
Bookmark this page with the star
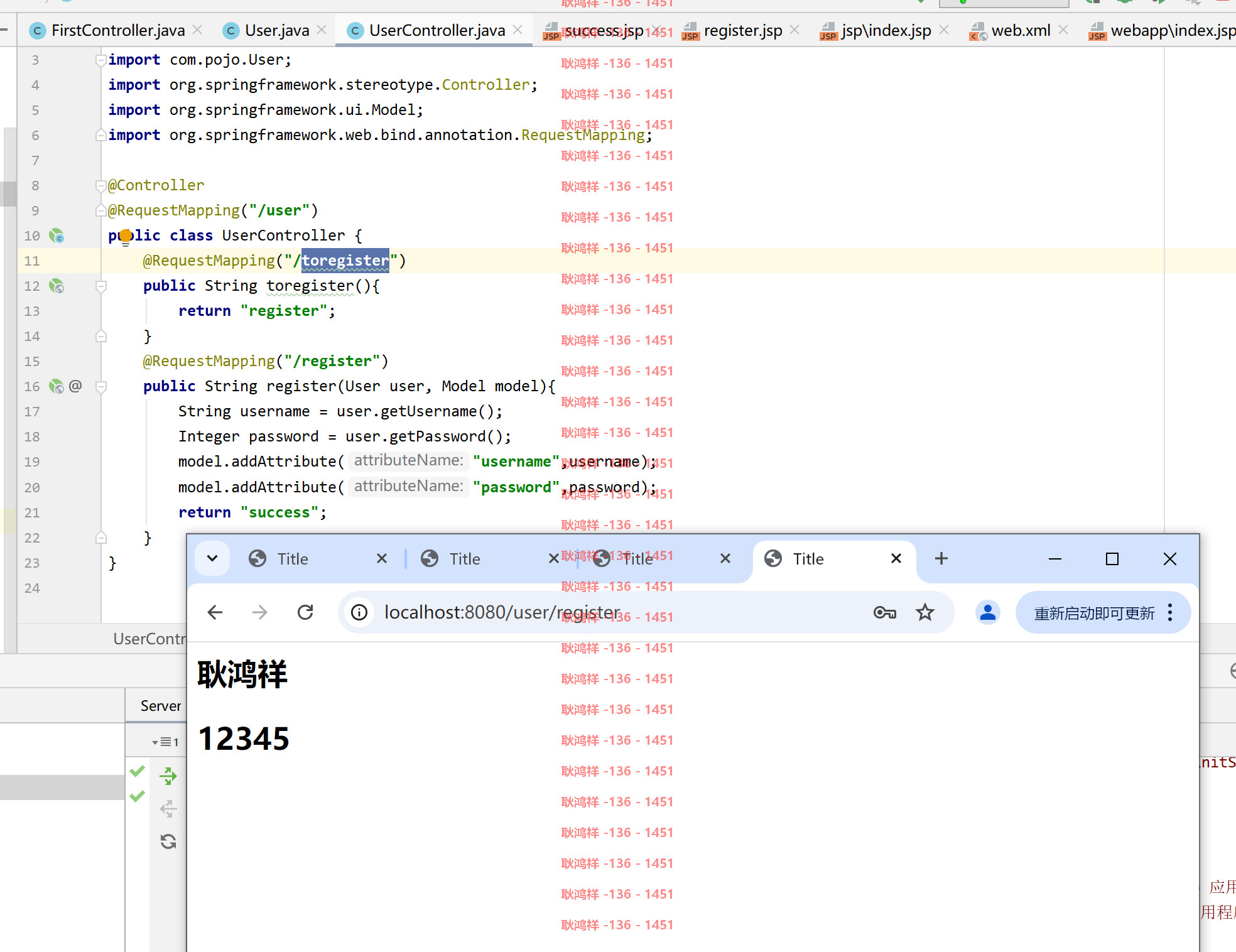tap(925, 612)
